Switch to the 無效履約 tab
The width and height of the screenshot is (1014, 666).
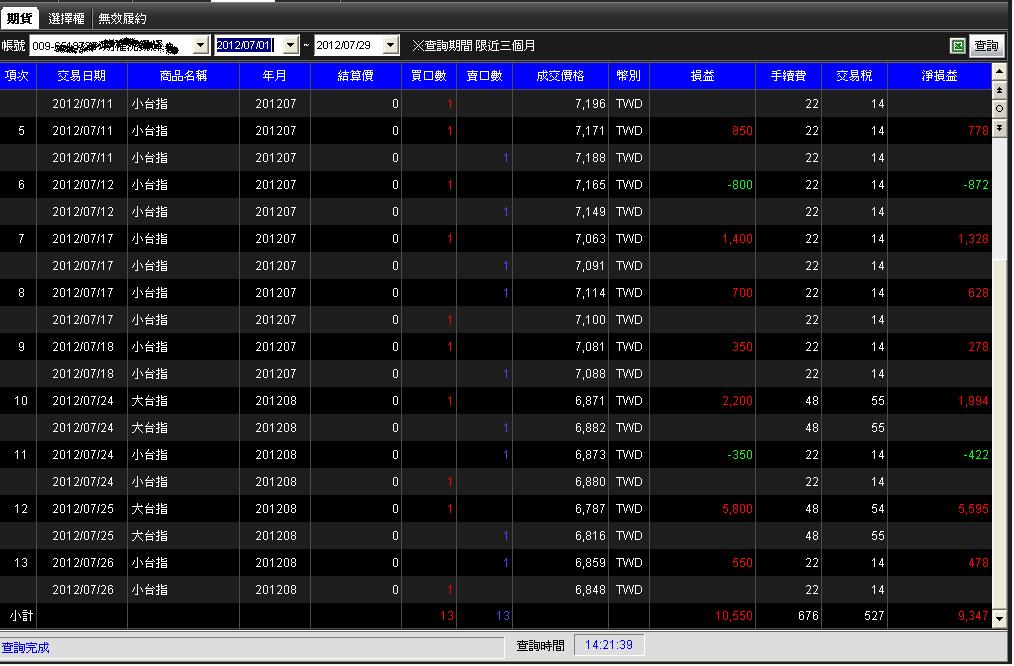[x=122, y=18]
